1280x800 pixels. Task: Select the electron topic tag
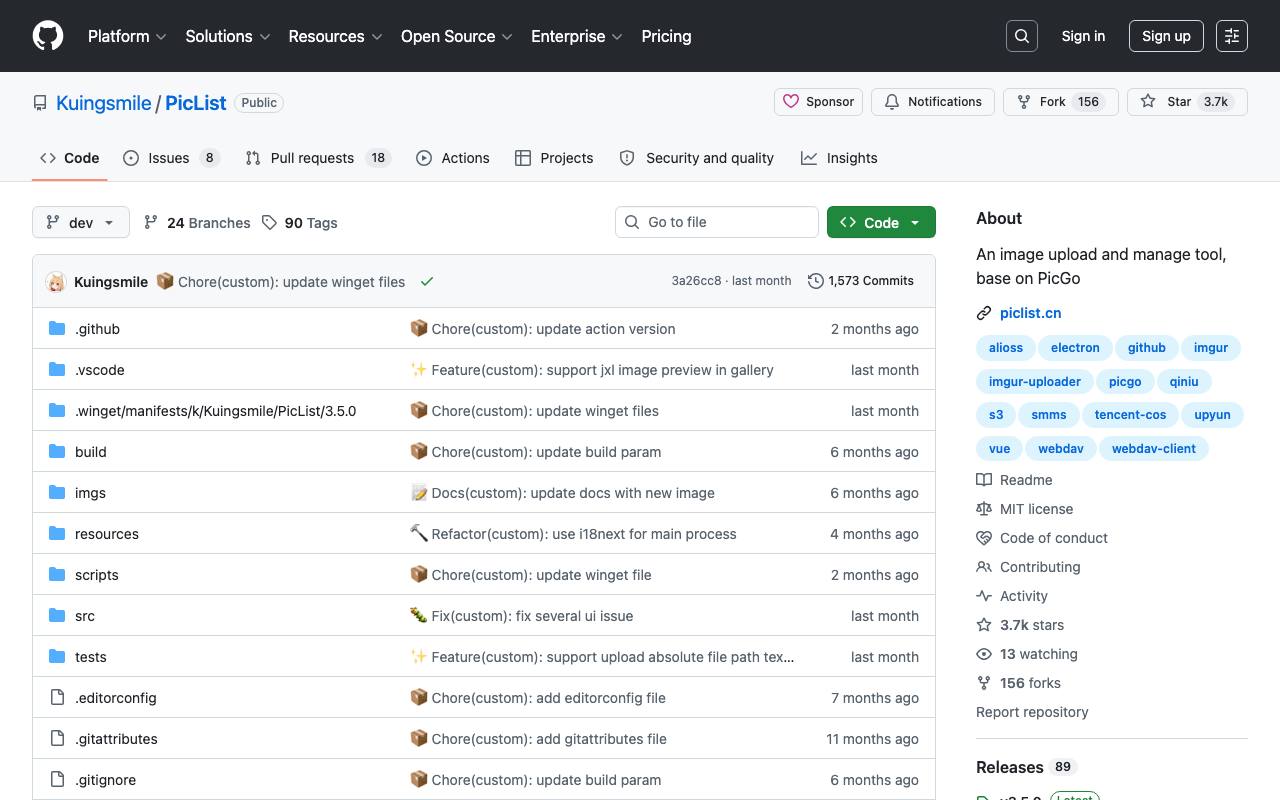coord(1075,348)
